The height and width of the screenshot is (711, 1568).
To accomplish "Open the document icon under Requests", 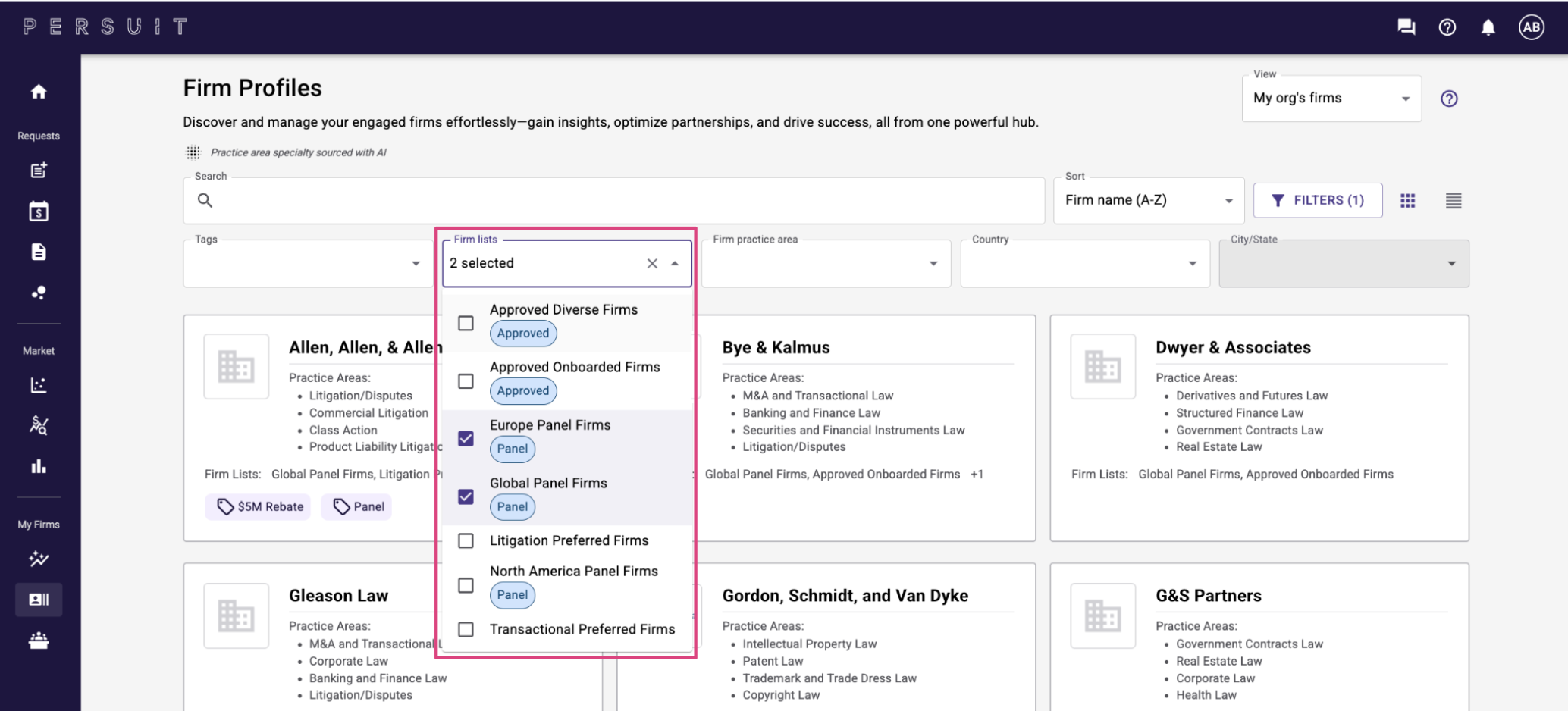I will (39, 252).
